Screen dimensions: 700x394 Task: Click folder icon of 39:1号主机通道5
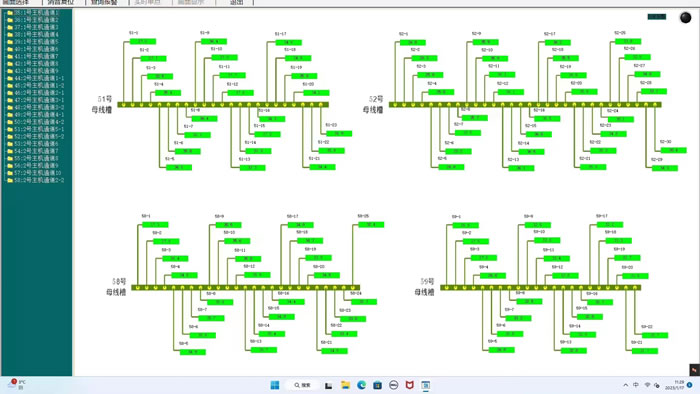tap(10, 42)
